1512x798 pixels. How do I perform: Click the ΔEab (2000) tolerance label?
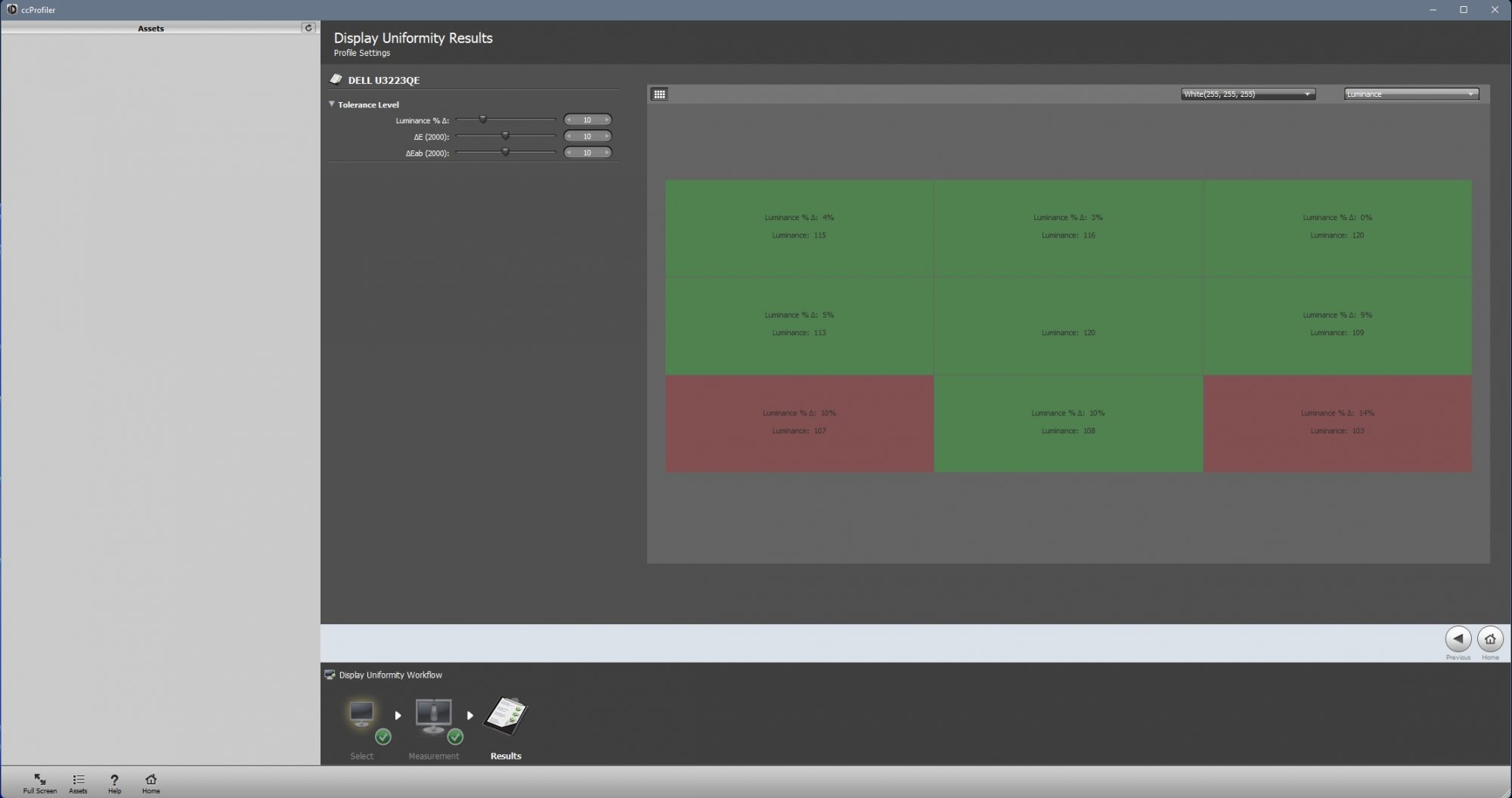tap(427, 153)
